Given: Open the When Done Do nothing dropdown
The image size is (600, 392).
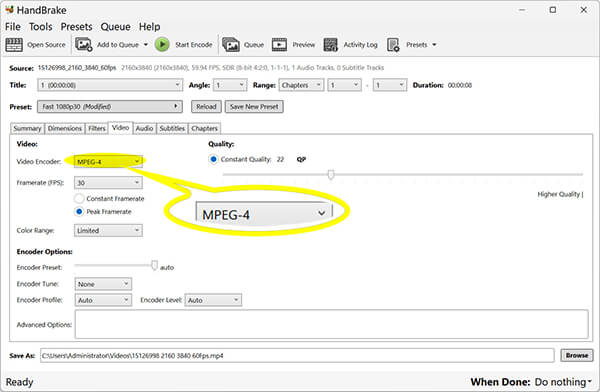Looking at the screenshot, I should point(563,382).
